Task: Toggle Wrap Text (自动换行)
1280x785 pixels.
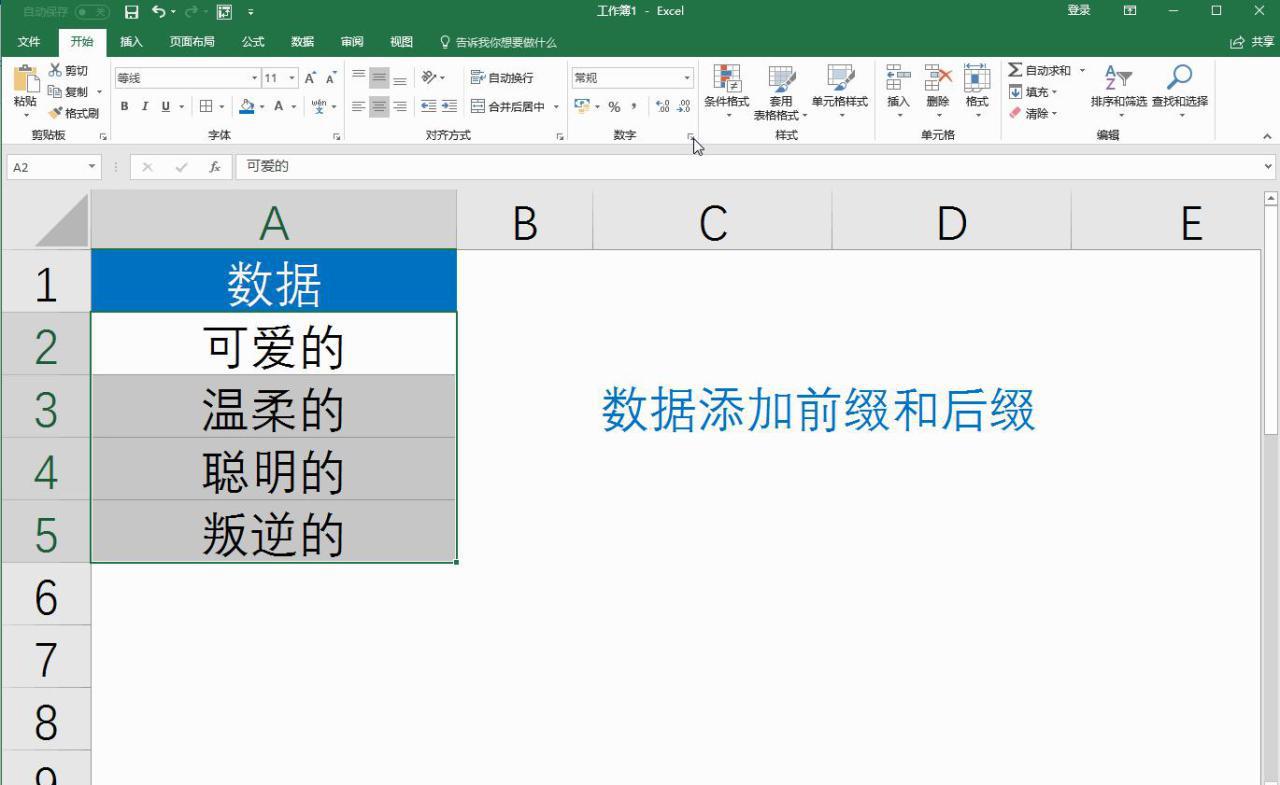Action: click(502, 78)
